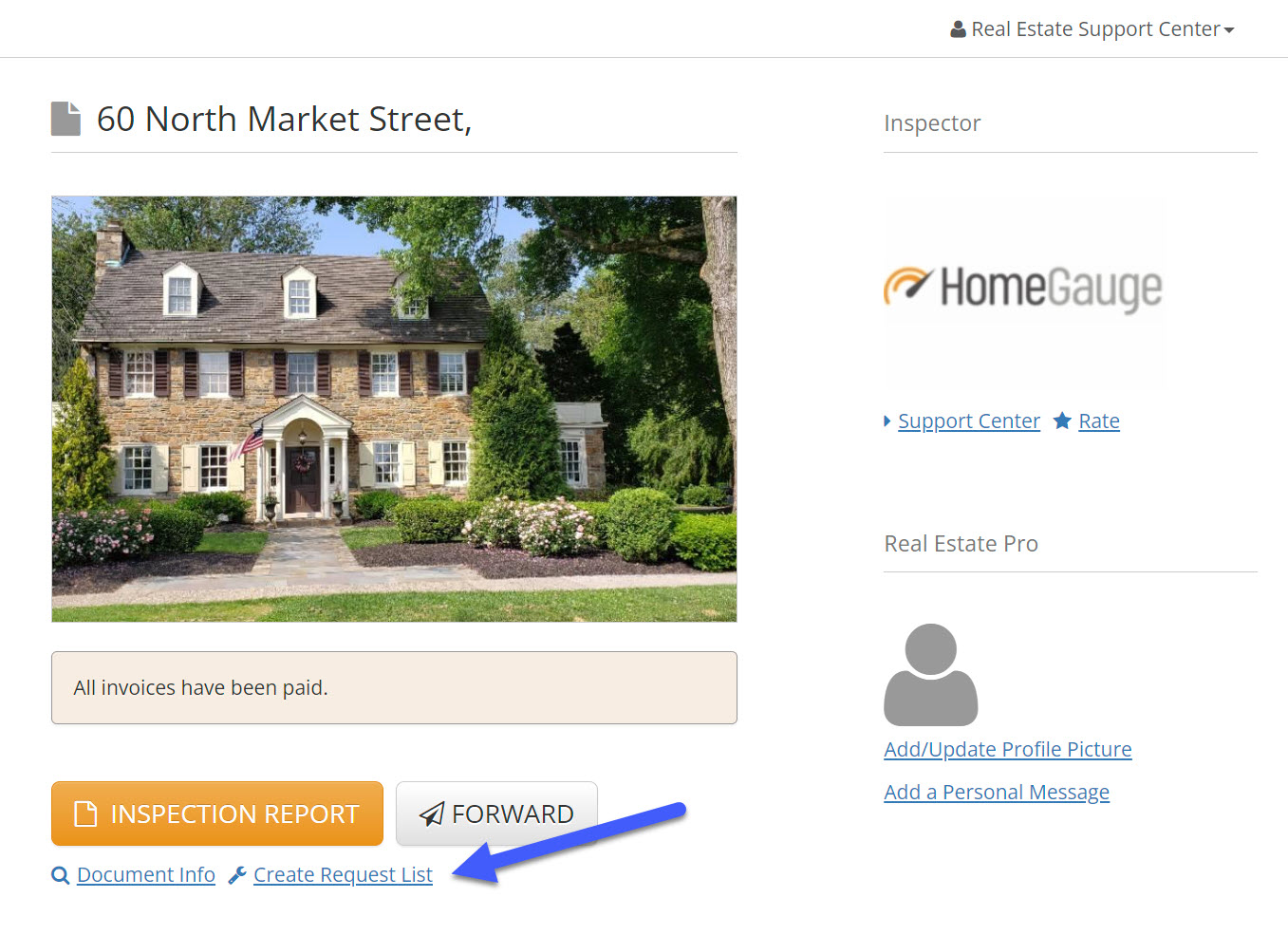1288x935 pixels.
Task: Click the star icon next to Rate
Action: coord(1062,421)
